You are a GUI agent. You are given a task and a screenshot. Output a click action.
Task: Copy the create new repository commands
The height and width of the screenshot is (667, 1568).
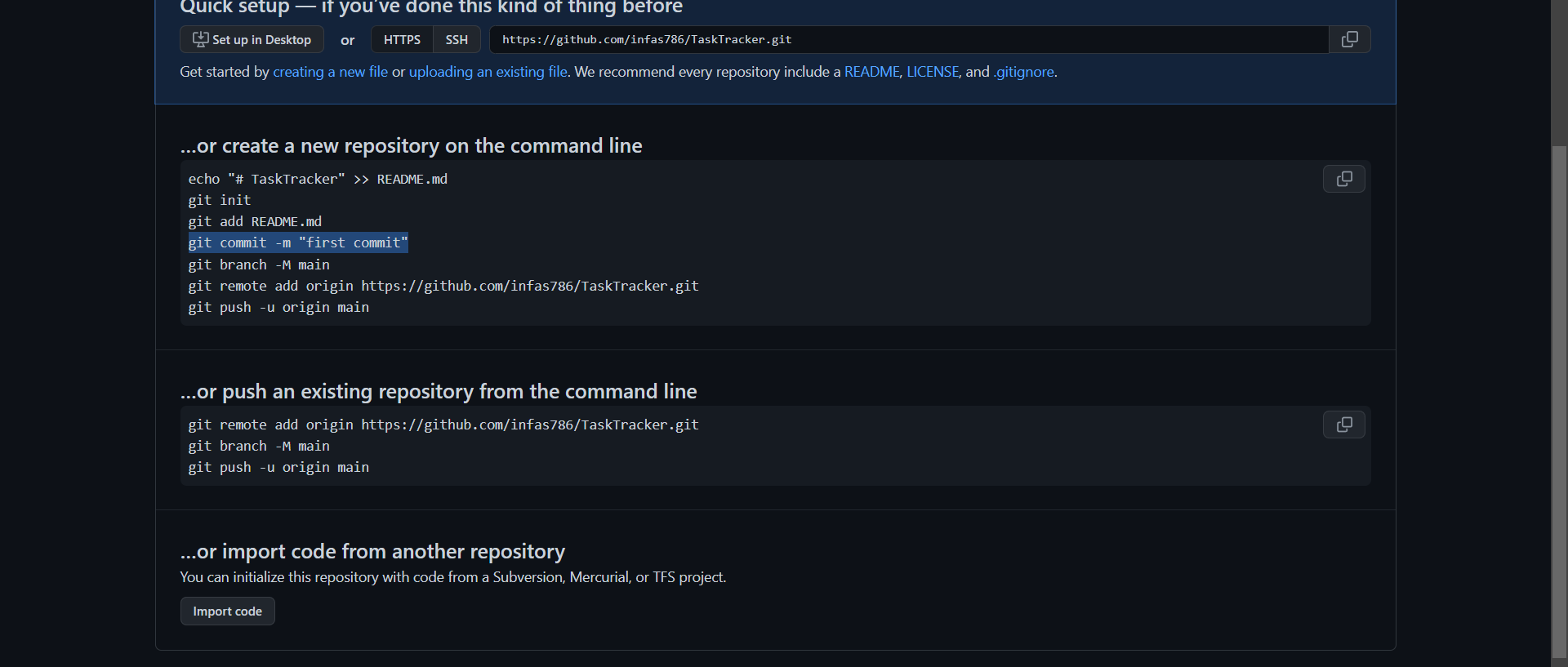1343,179
